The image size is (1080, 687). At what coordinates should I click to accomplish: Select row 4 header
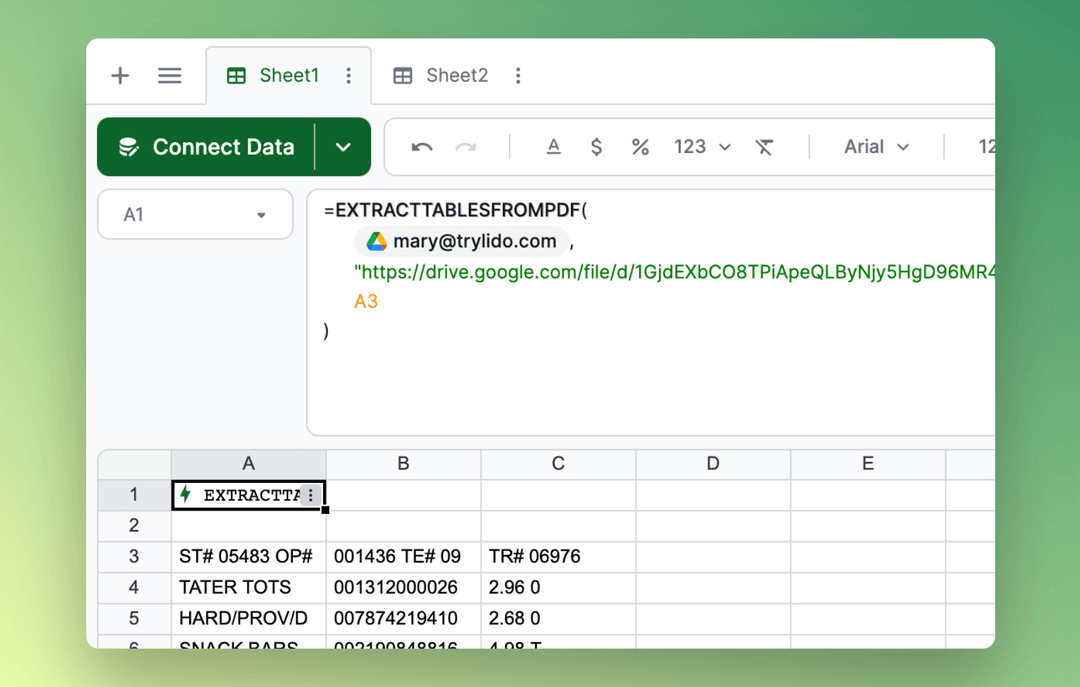(x=134, y=588)
